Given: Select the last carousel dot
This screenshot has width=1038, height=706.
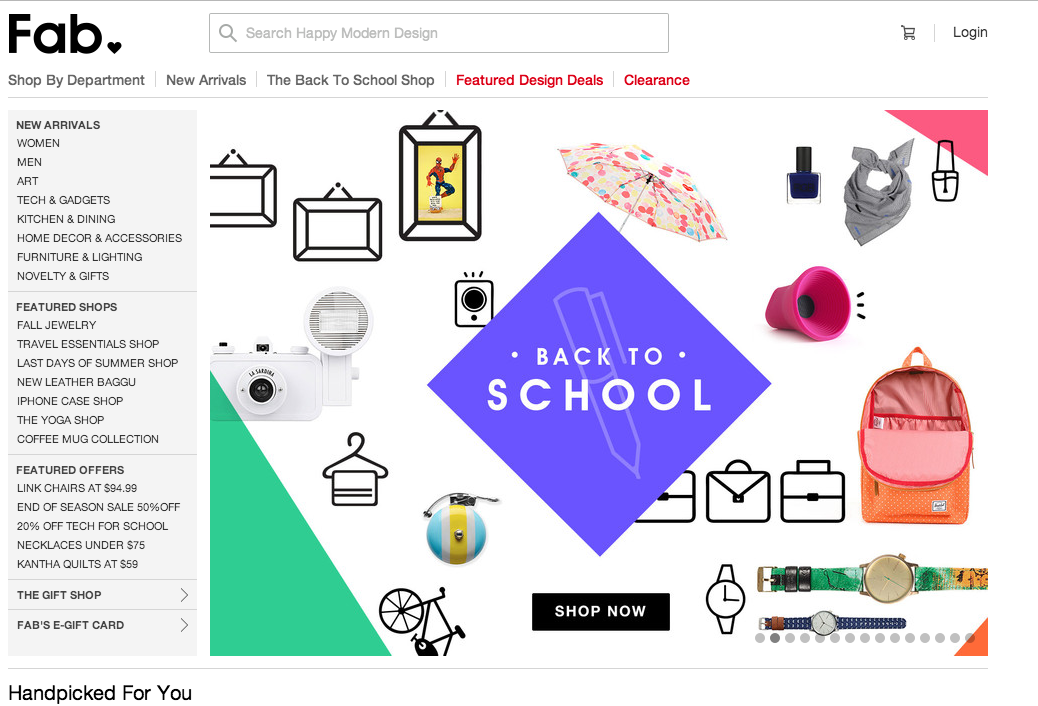Looking at the screenshot, I should pyautogui.click(x=970, y=638).
